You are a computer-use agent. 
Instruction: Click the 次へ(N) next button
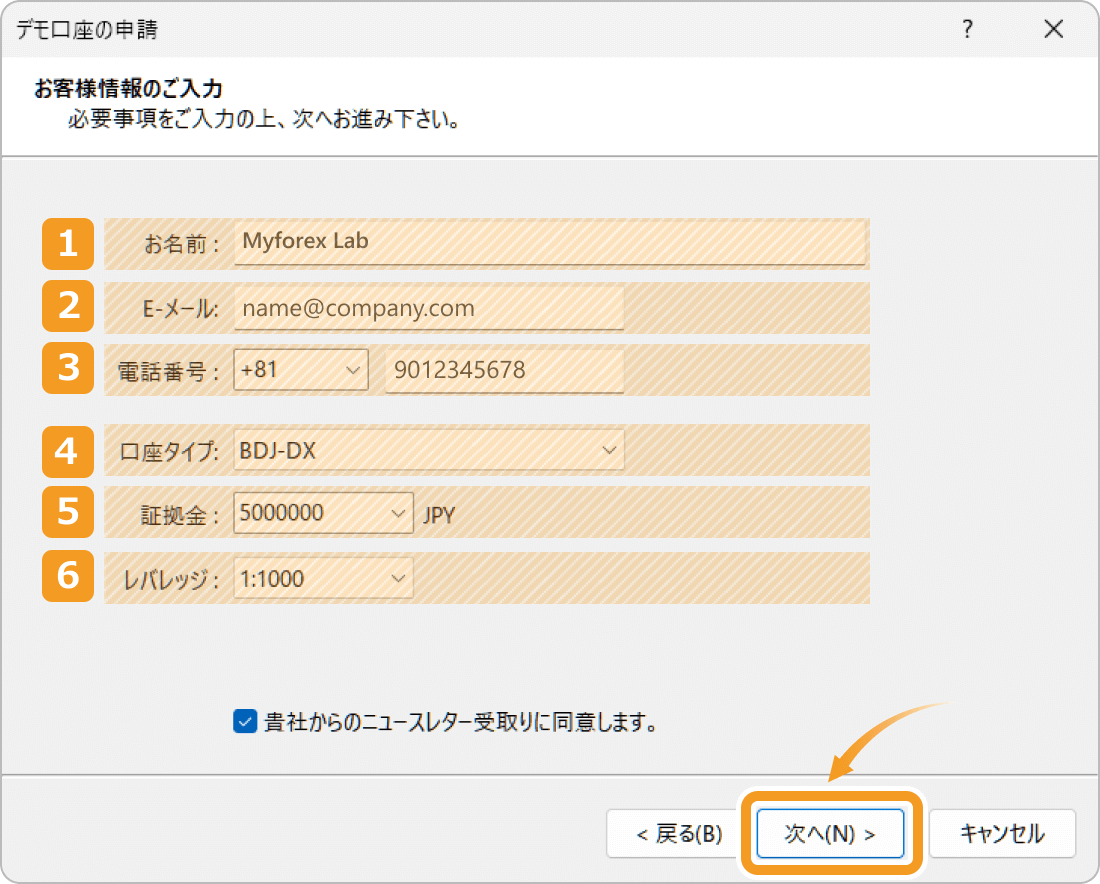[x=831, y=833]
